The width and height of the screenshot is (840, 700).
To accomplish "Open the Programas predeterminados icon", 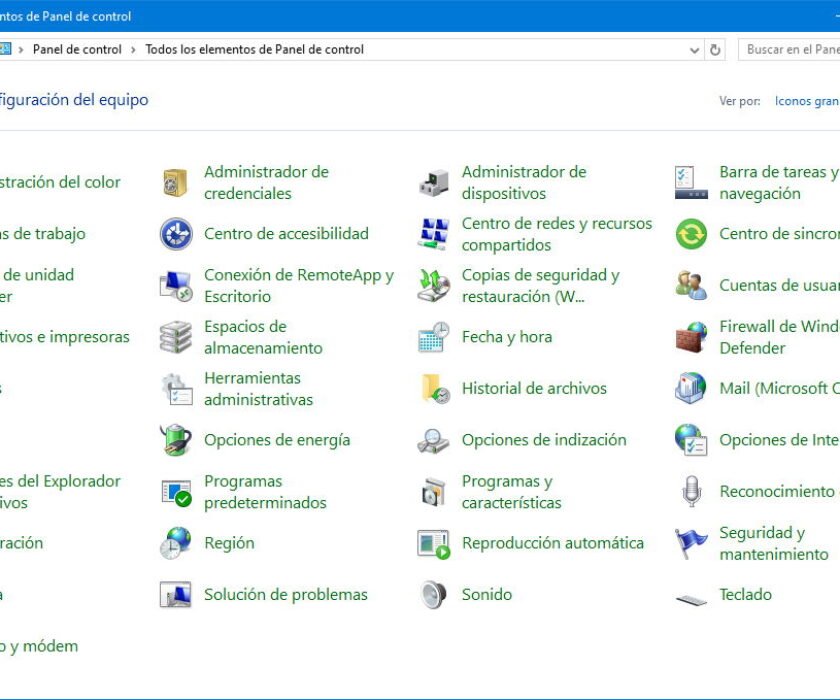I will tap(176, 492).
